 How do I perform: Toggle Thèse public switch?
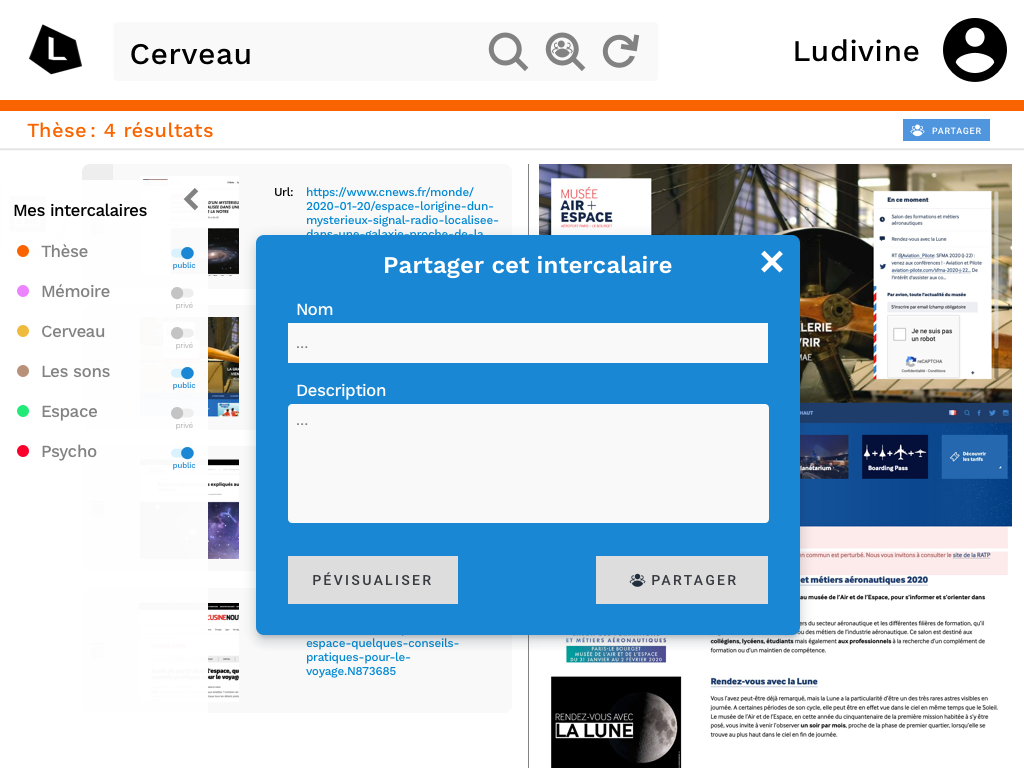click(x=183, y=253)
